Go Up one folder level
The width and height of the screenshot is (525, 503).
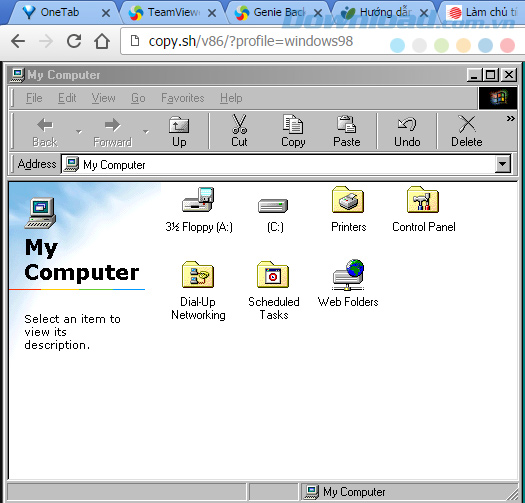pyautogui.click(x=179, y=132)
